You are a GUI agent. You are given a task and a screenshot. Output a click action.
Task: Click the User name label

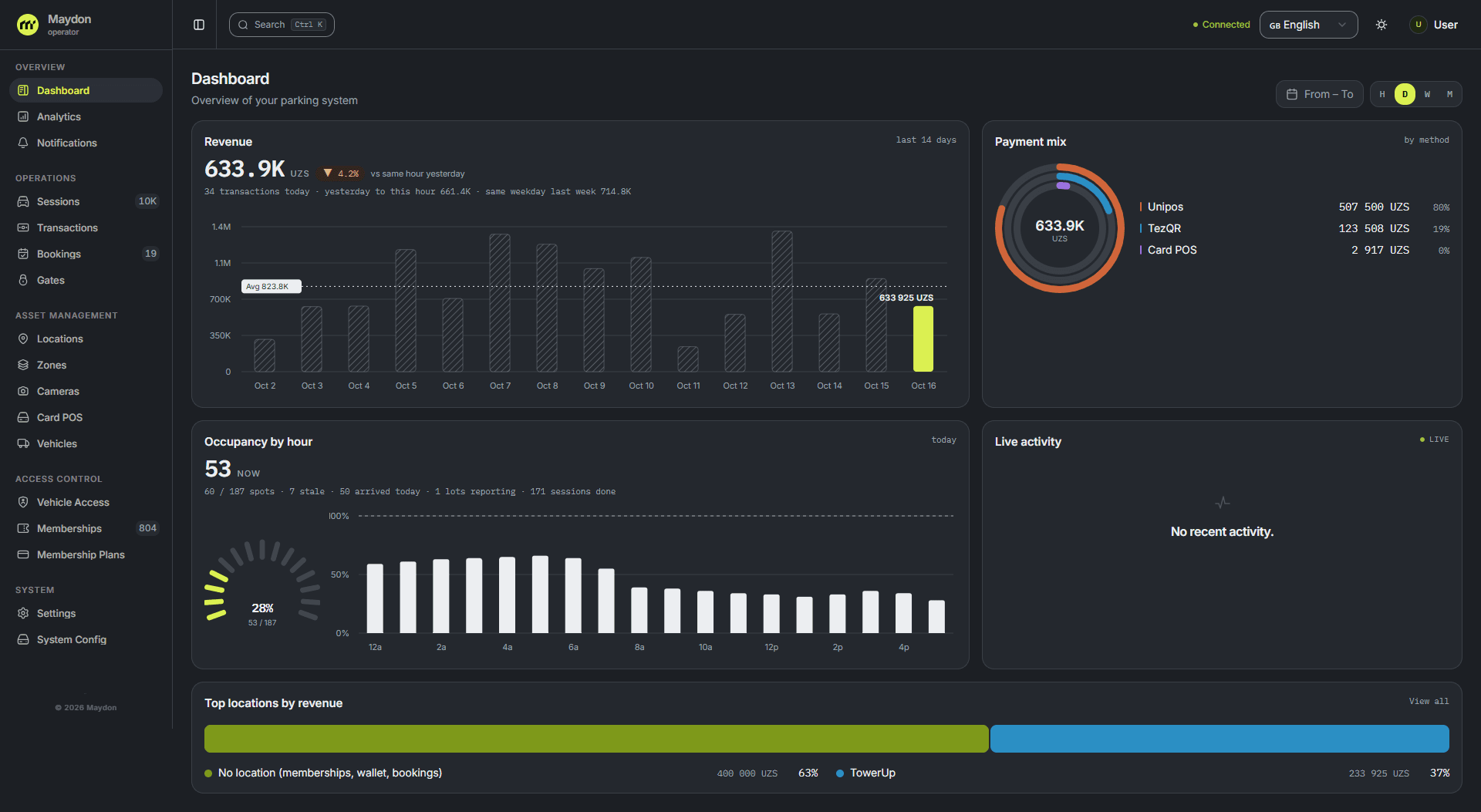pos(1446,25)
